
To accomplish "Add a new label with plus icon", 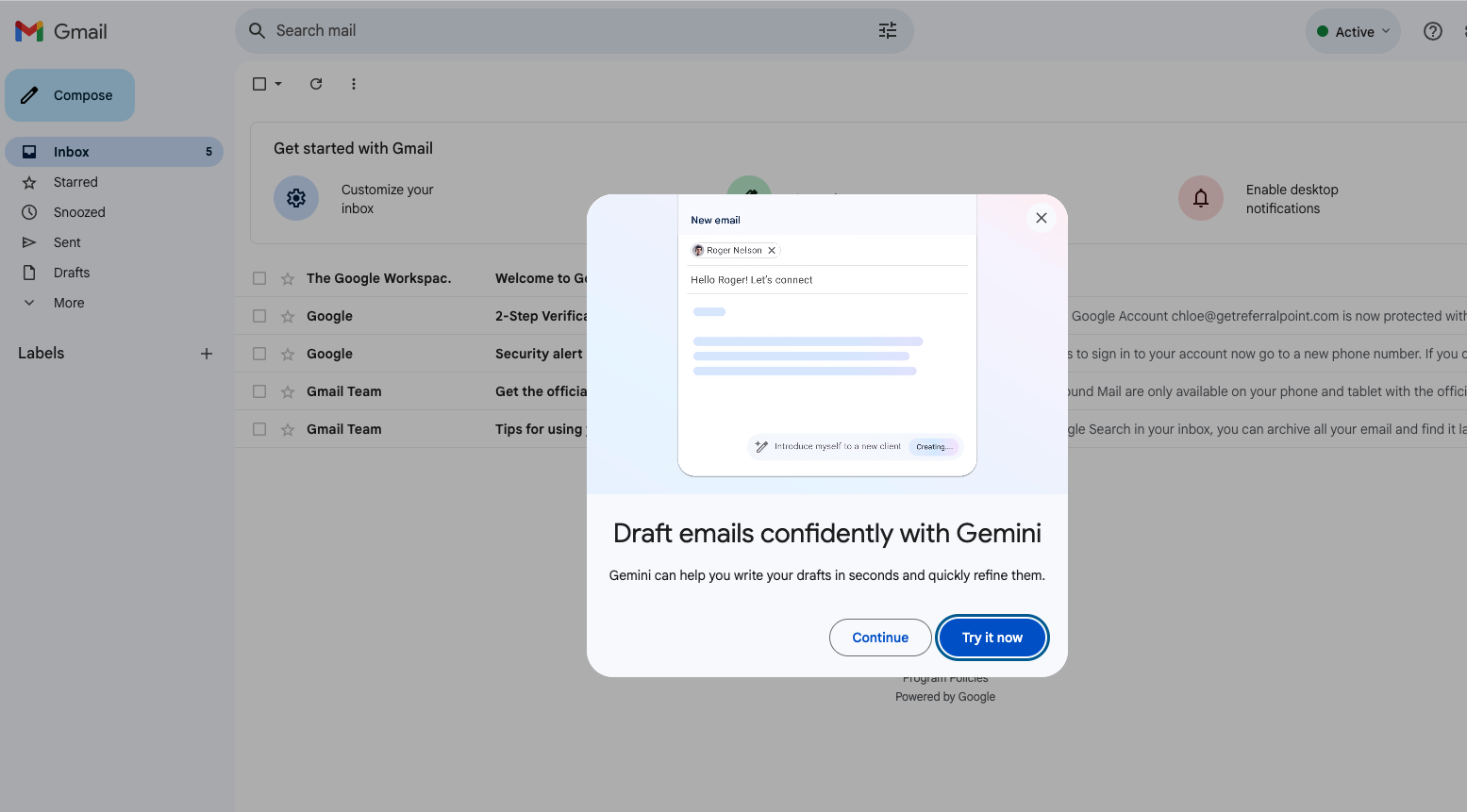I will (x=207, y=354).
